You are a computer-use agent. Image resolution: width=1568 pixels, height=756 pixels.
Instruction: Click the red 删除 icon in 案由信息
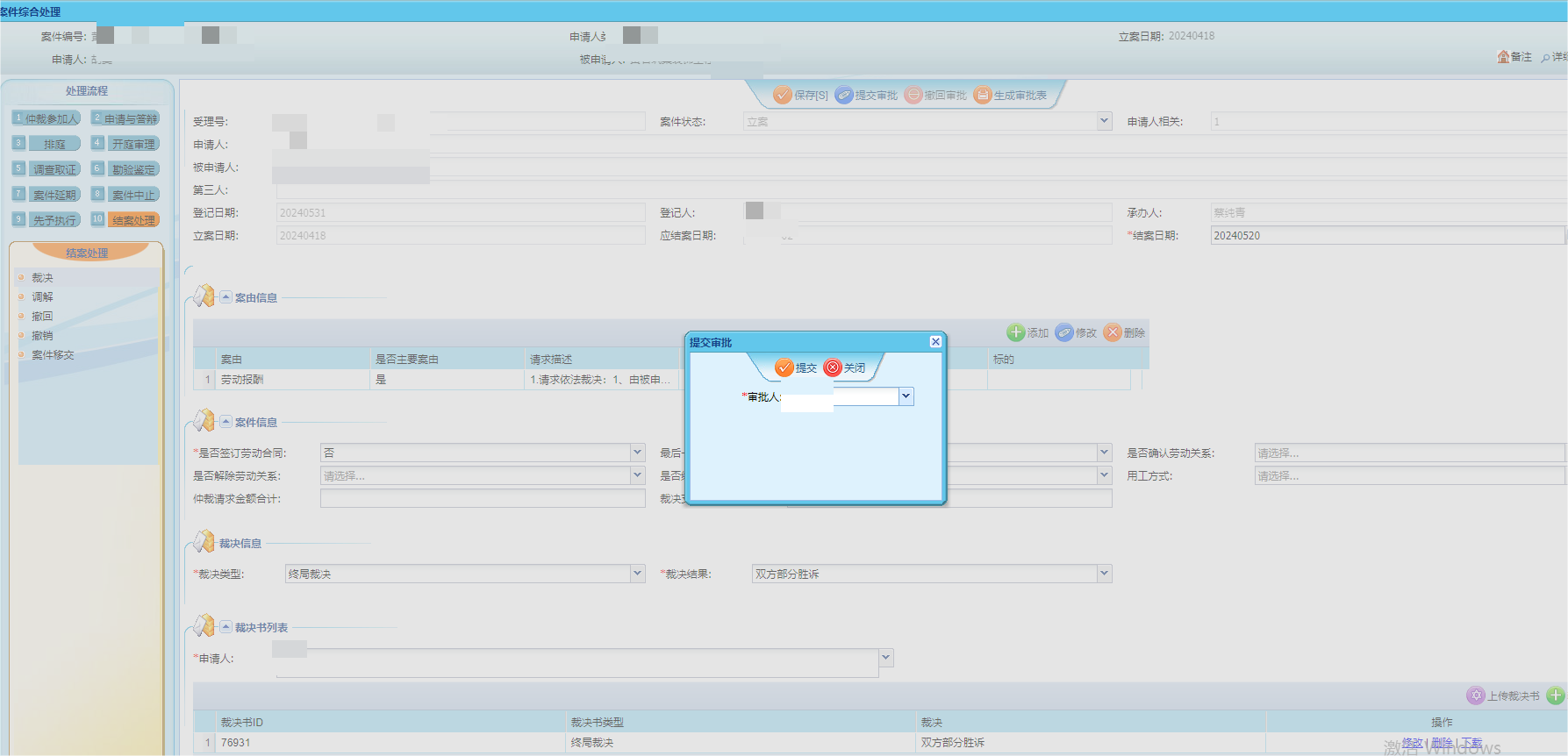(1113, 332)
